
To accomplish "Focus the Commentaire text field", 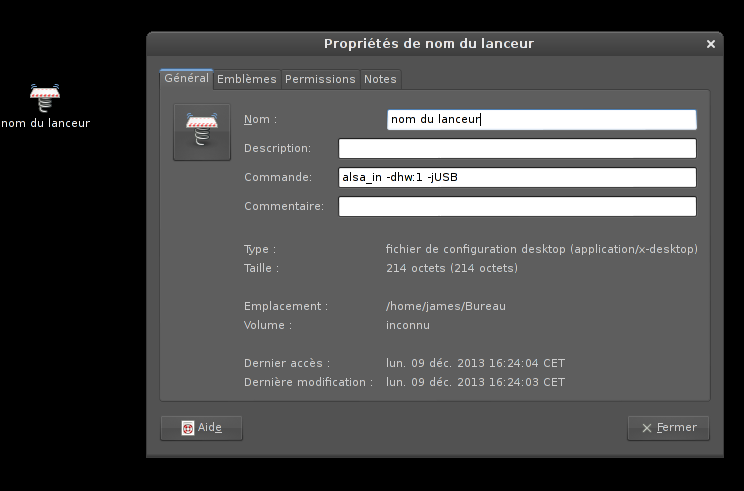I will [517, 206].
